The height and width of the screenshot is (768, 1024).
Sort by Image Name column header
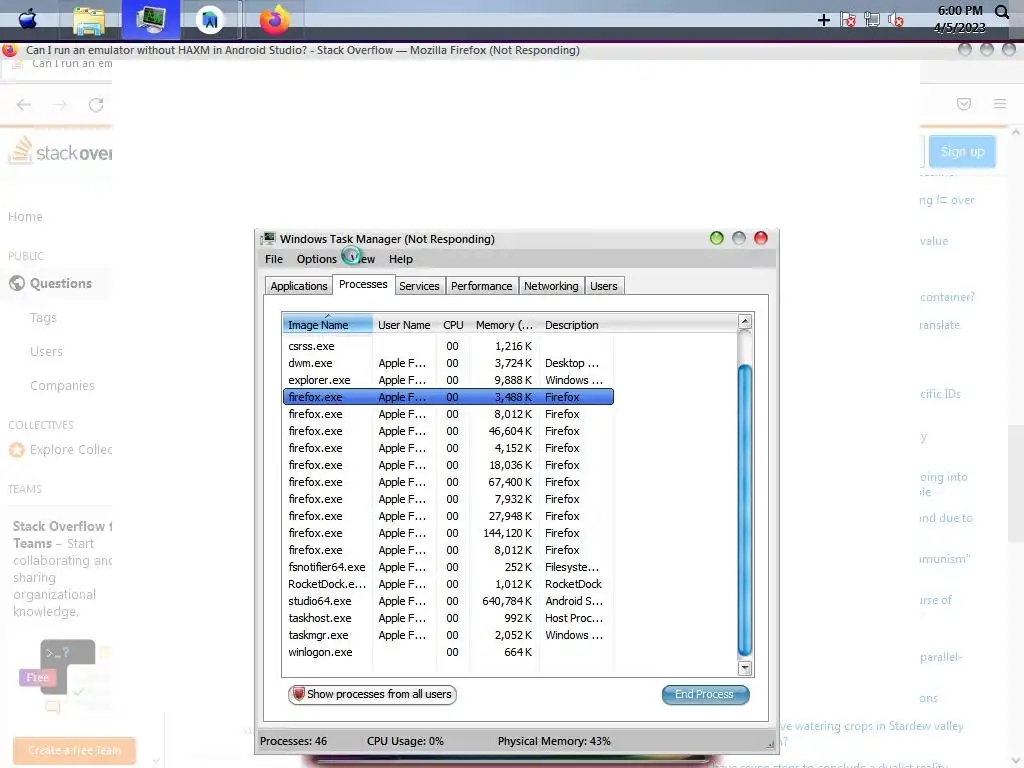point(328,325)
